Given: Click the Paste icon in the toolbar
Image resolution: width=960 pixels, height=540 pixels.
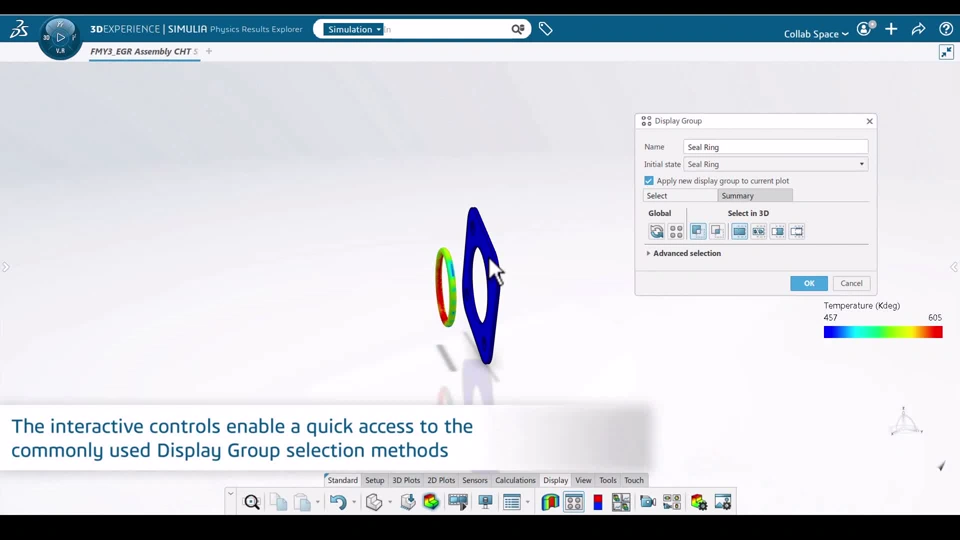Looking at the screenshot, I should [x=302, y=502].
